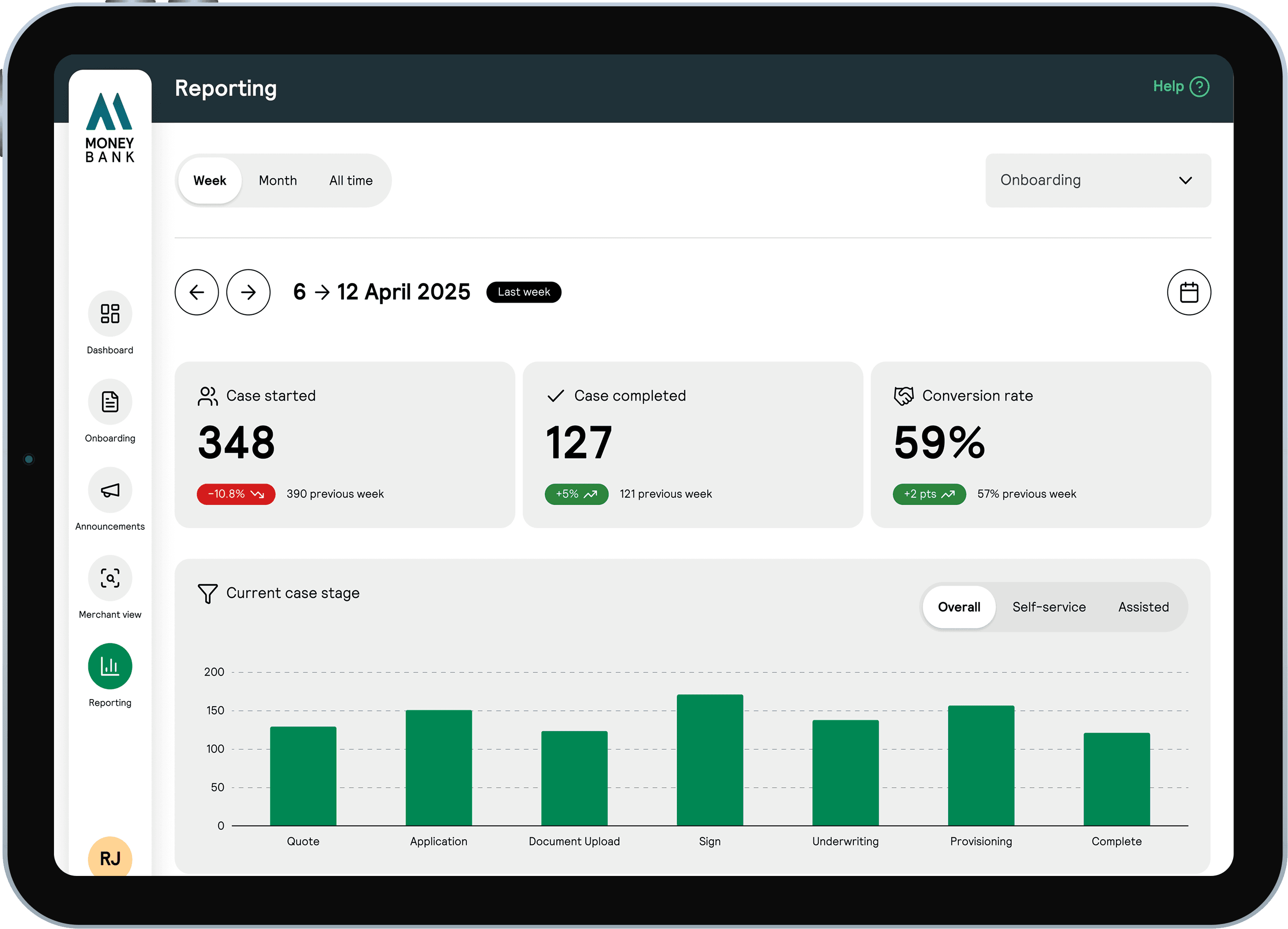Click the Sign bar in chart
Image resolution: width=1288 pixels, height=929 pixels.
pos(709,760)
